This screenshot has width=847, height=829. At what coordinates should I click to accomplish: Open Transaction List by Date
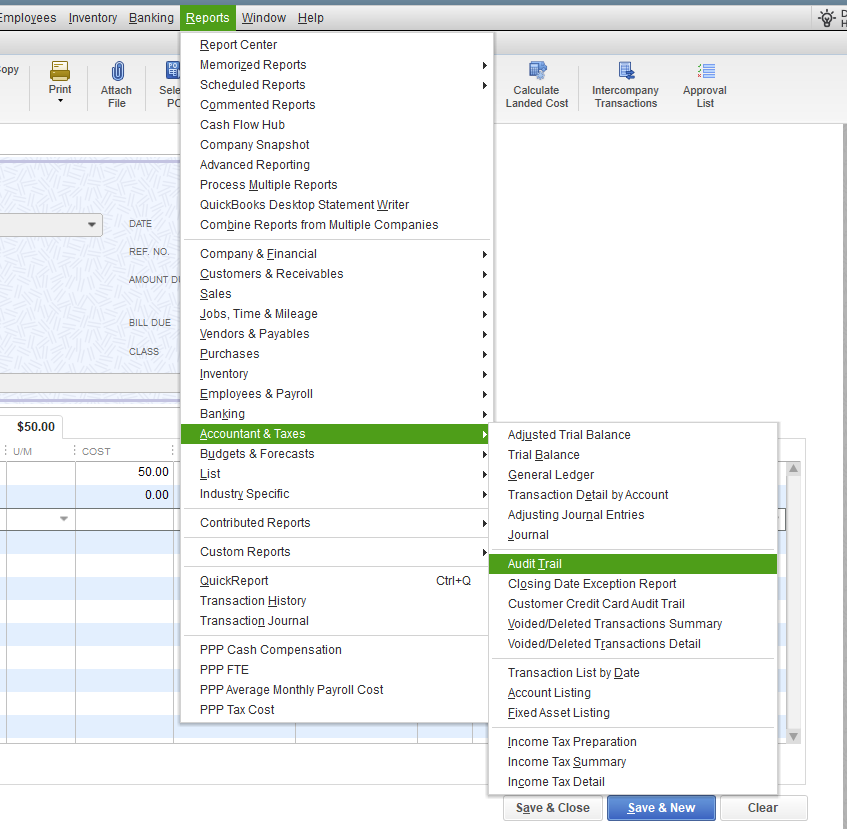tap(633, 673)
